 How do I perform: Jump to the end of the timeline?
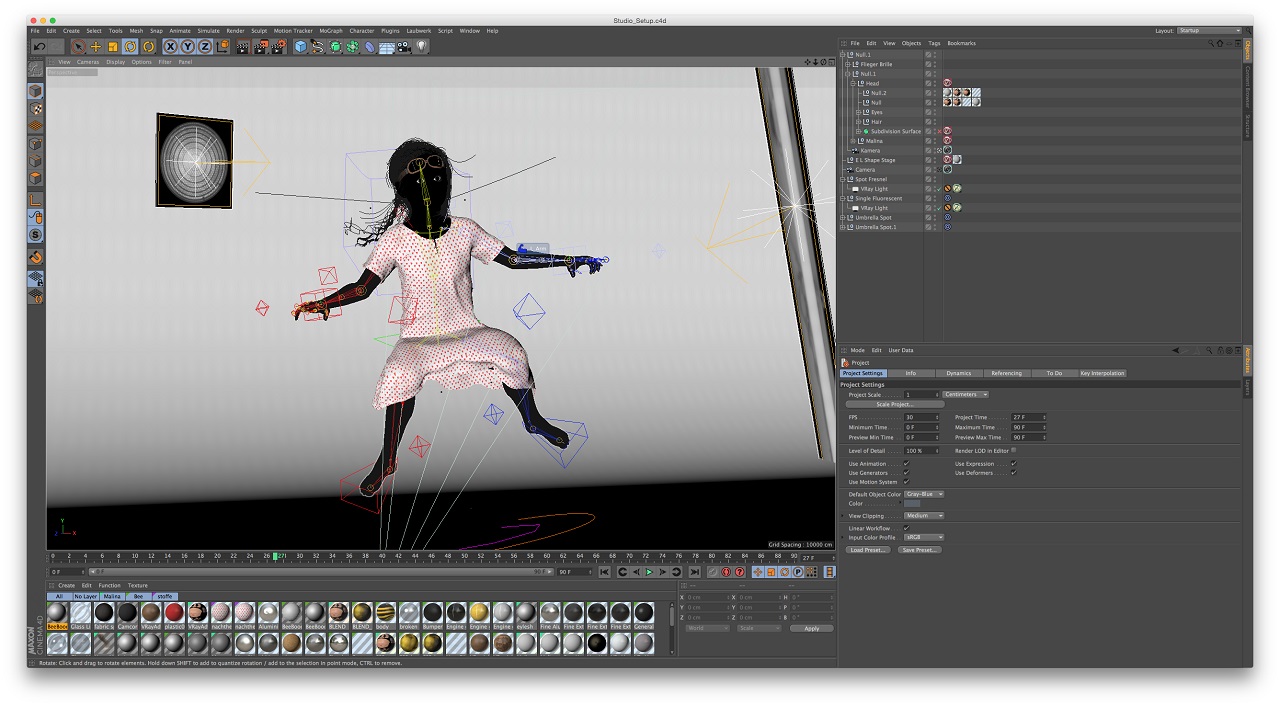click(x=694, y=572)
